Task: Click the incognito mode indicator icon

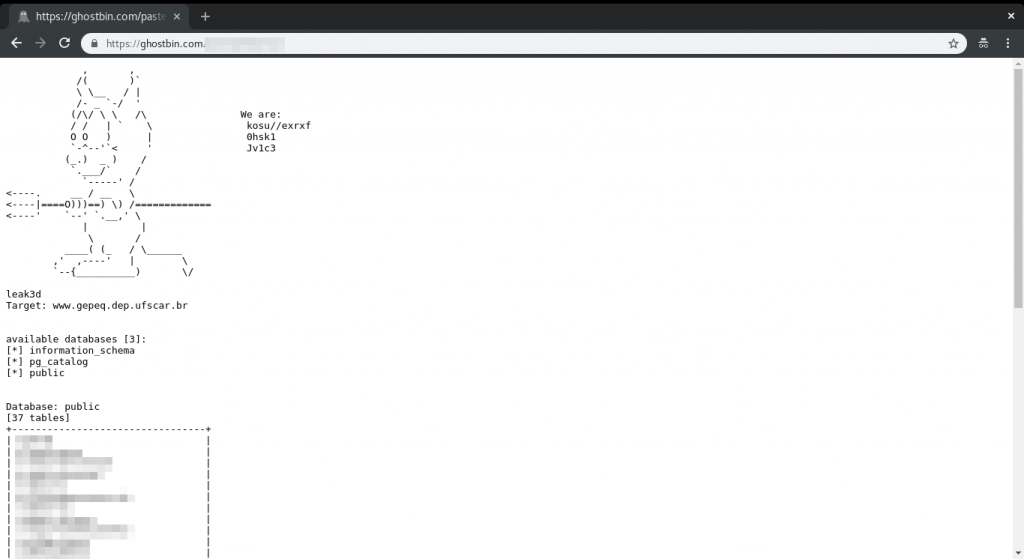Action: pos(983,44)
